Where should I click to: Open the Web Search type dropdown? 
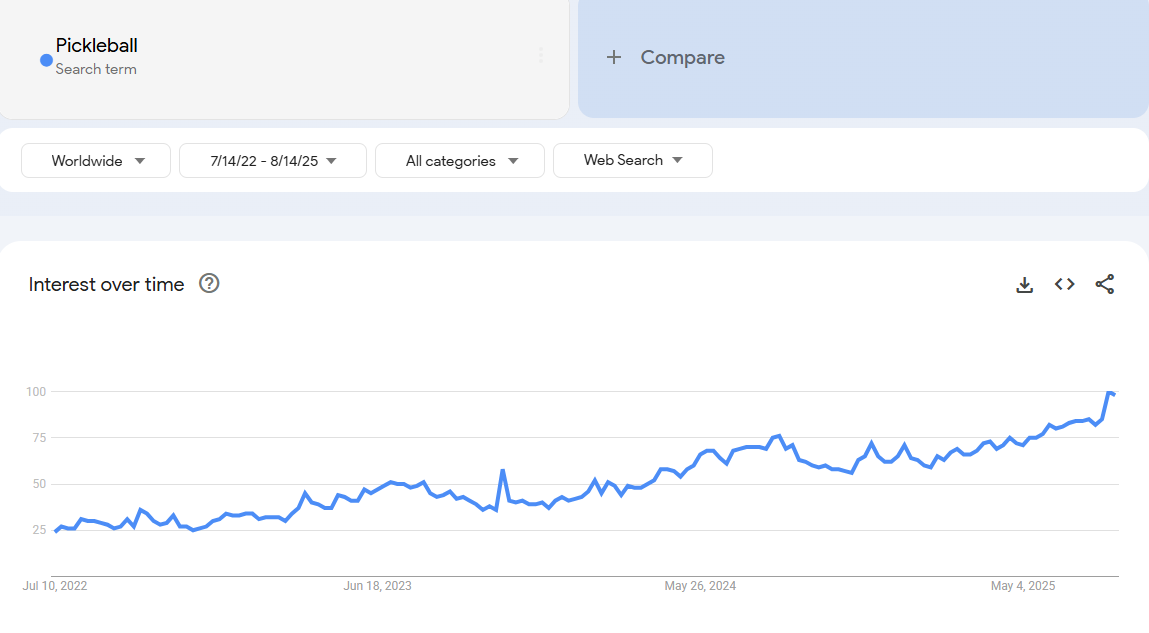coord(632,160)
